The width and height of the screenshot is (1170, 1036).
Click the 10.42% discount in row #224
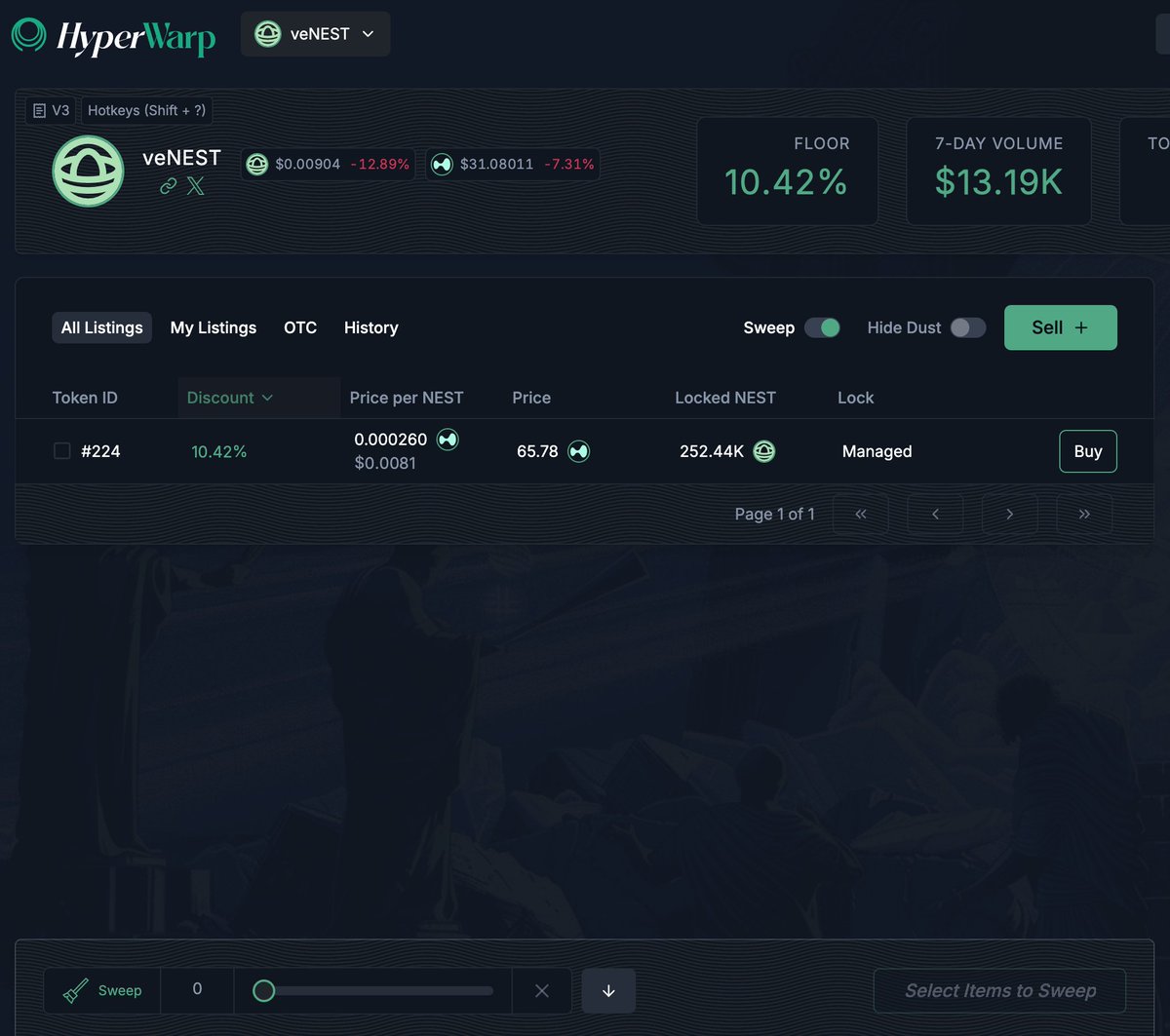tap(219, 451)
